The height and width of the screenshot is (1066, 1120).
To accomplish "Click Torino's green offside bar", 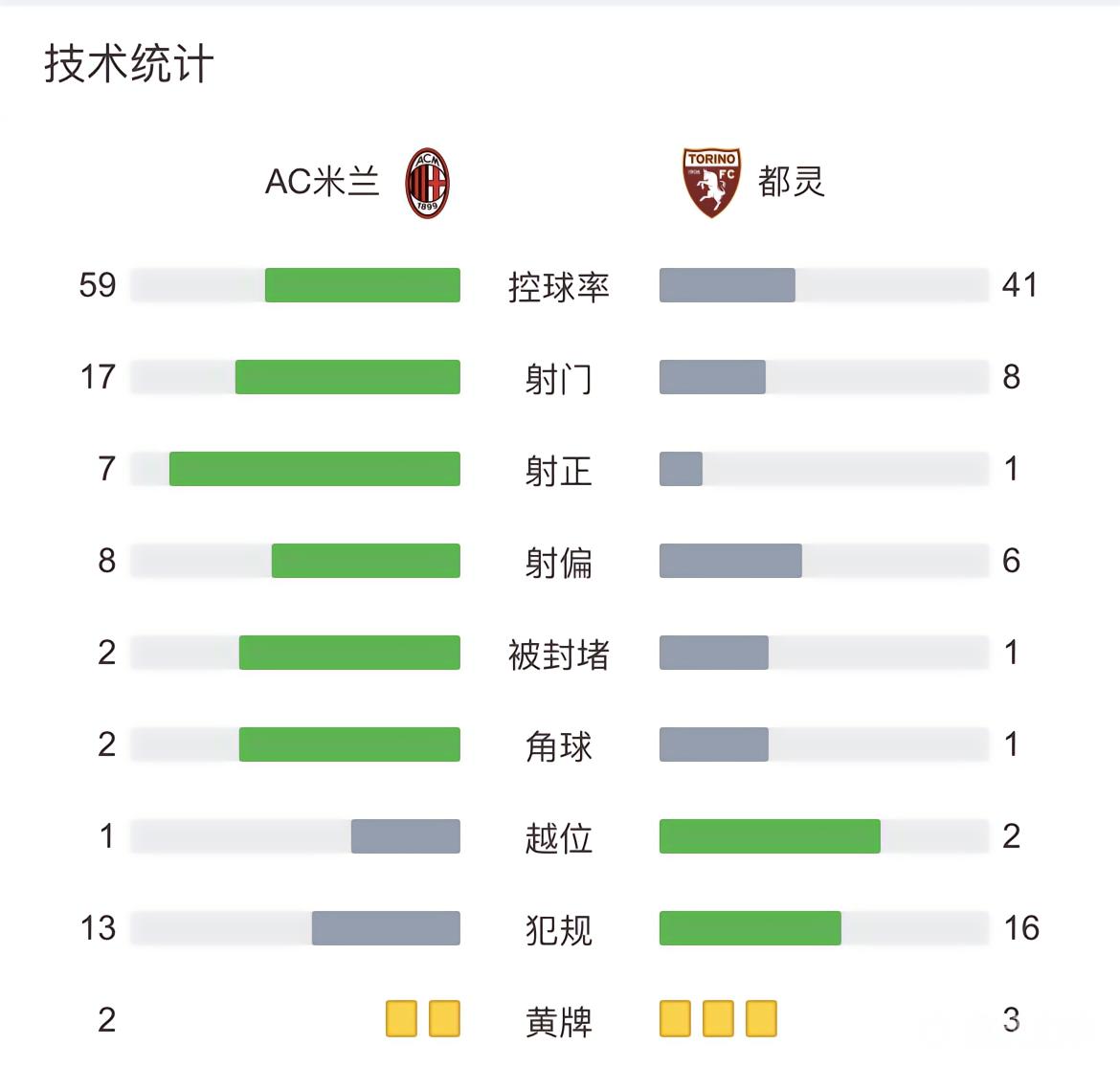I will (x=770, y=836).
